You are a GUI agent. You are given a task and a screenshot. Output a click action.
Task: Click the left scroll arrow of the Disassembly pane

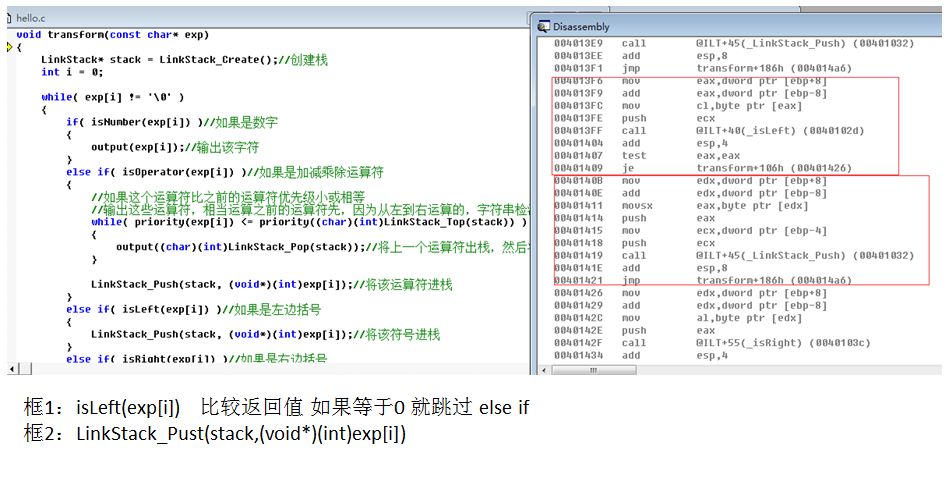click(x=545, y=370)
